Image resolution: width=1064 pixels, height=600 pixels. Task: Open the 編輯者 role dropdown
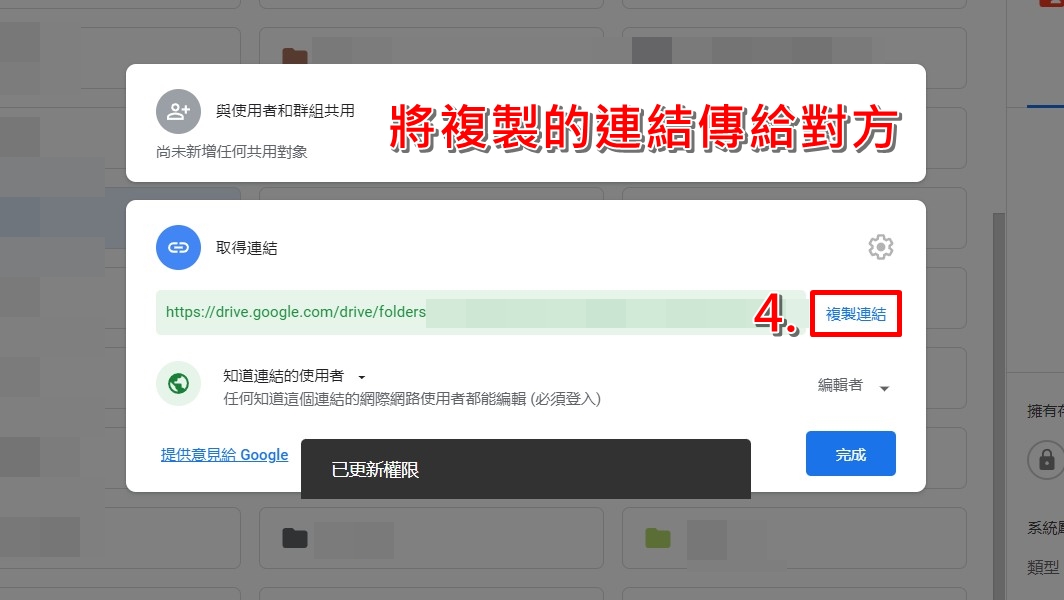pyautogui.click(x=854, y=386)
